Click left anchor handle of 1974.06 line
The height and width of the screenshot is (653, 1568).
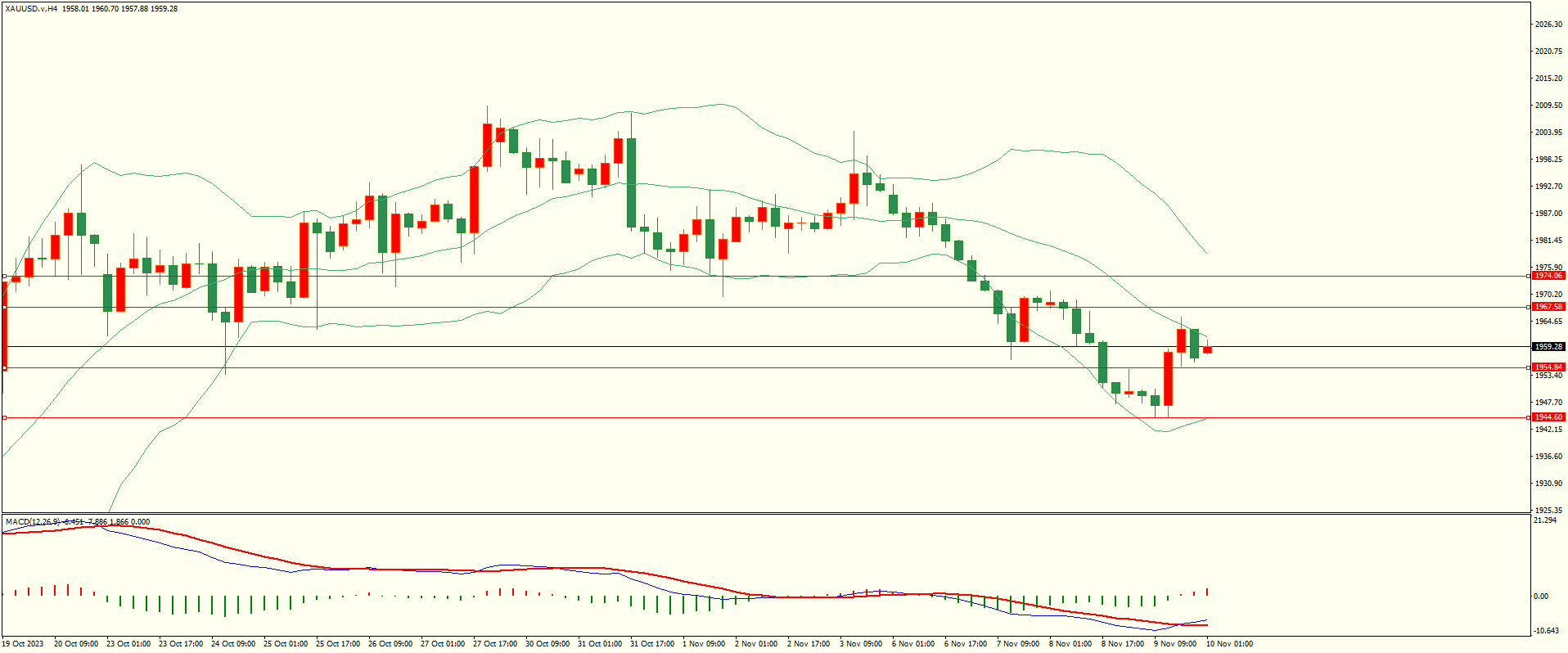coord(4,276)
